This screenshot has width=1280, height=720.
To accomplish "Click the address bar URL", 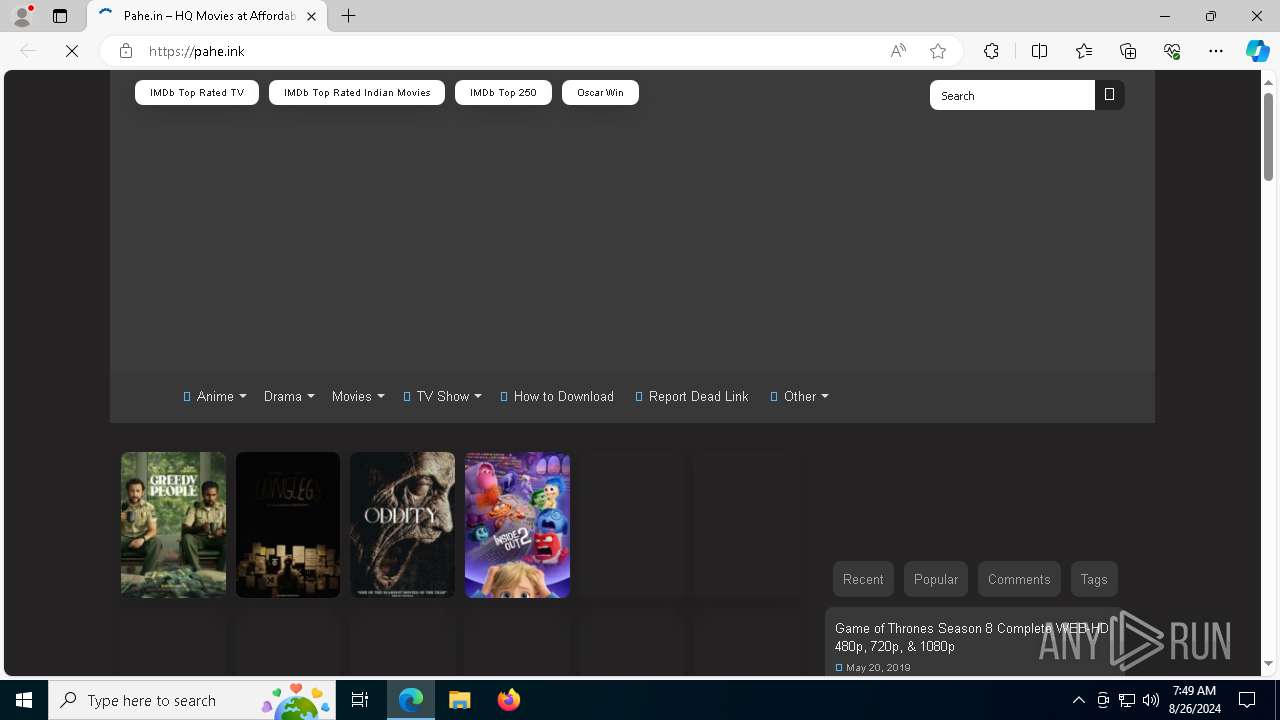I will [196, 51].
